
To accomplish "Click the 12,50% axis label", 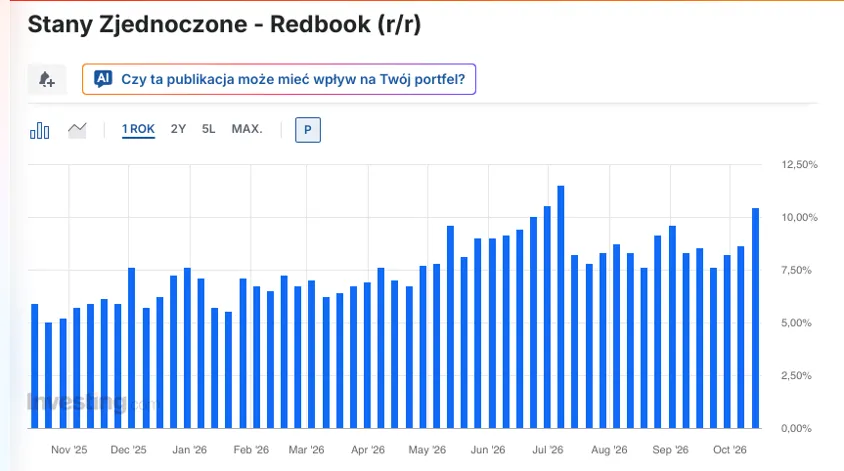I will point(799,165).
